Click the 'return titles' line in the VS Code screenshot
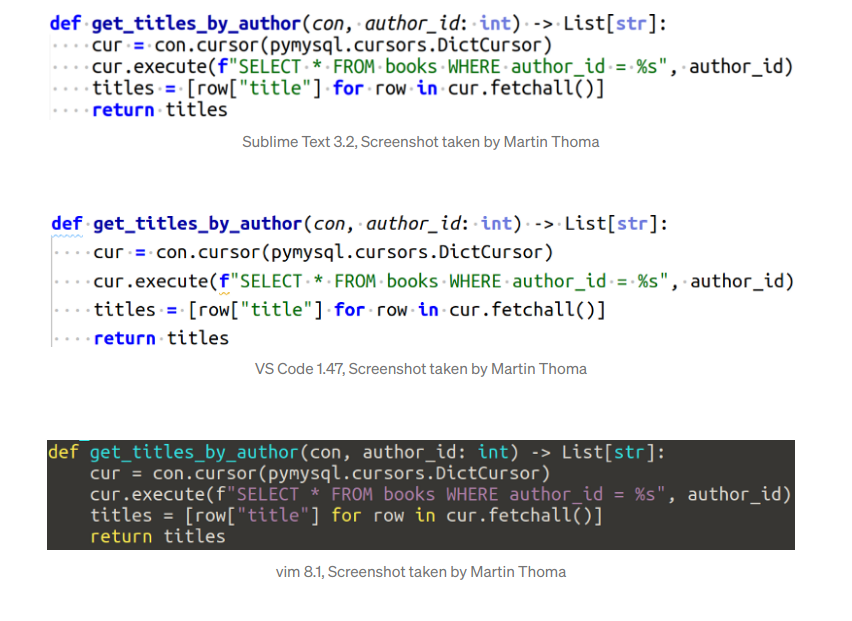 pos(161,338)
